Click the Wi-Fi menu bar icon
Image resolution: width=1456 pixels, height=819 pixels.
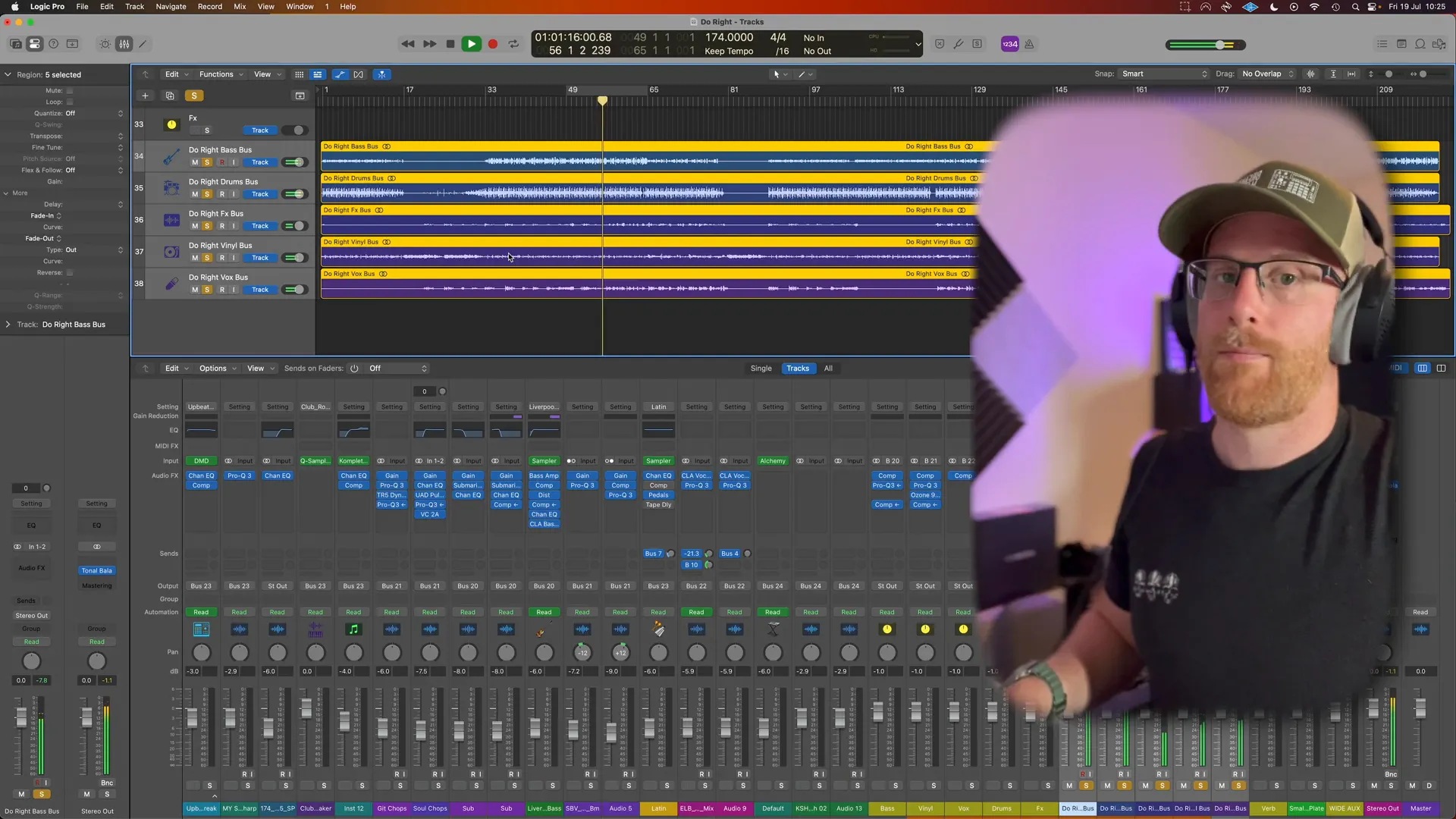point(1315,6)
